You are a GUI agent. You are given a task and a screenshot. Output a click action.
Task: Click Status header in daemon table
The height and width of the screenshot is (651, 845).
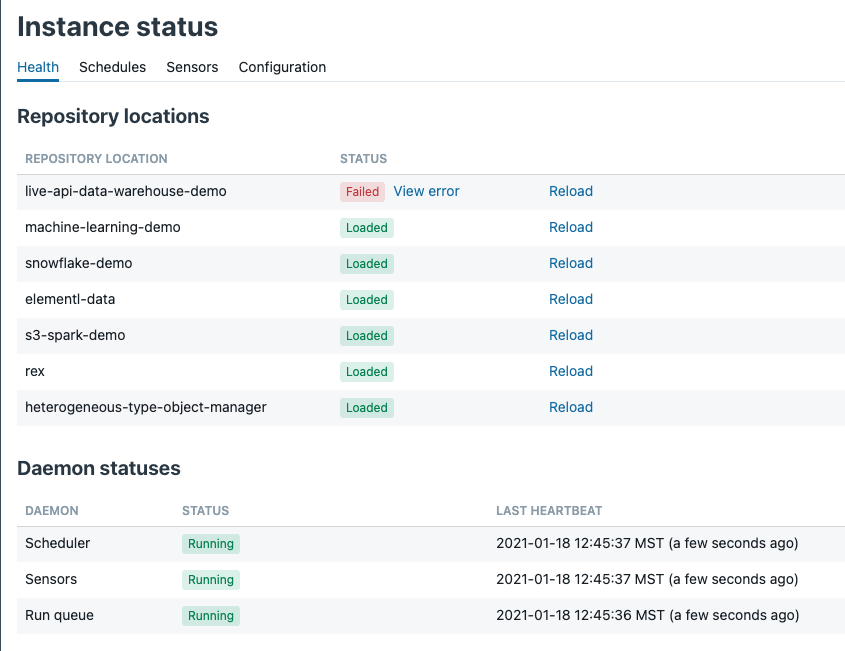(x=205, y=511)
